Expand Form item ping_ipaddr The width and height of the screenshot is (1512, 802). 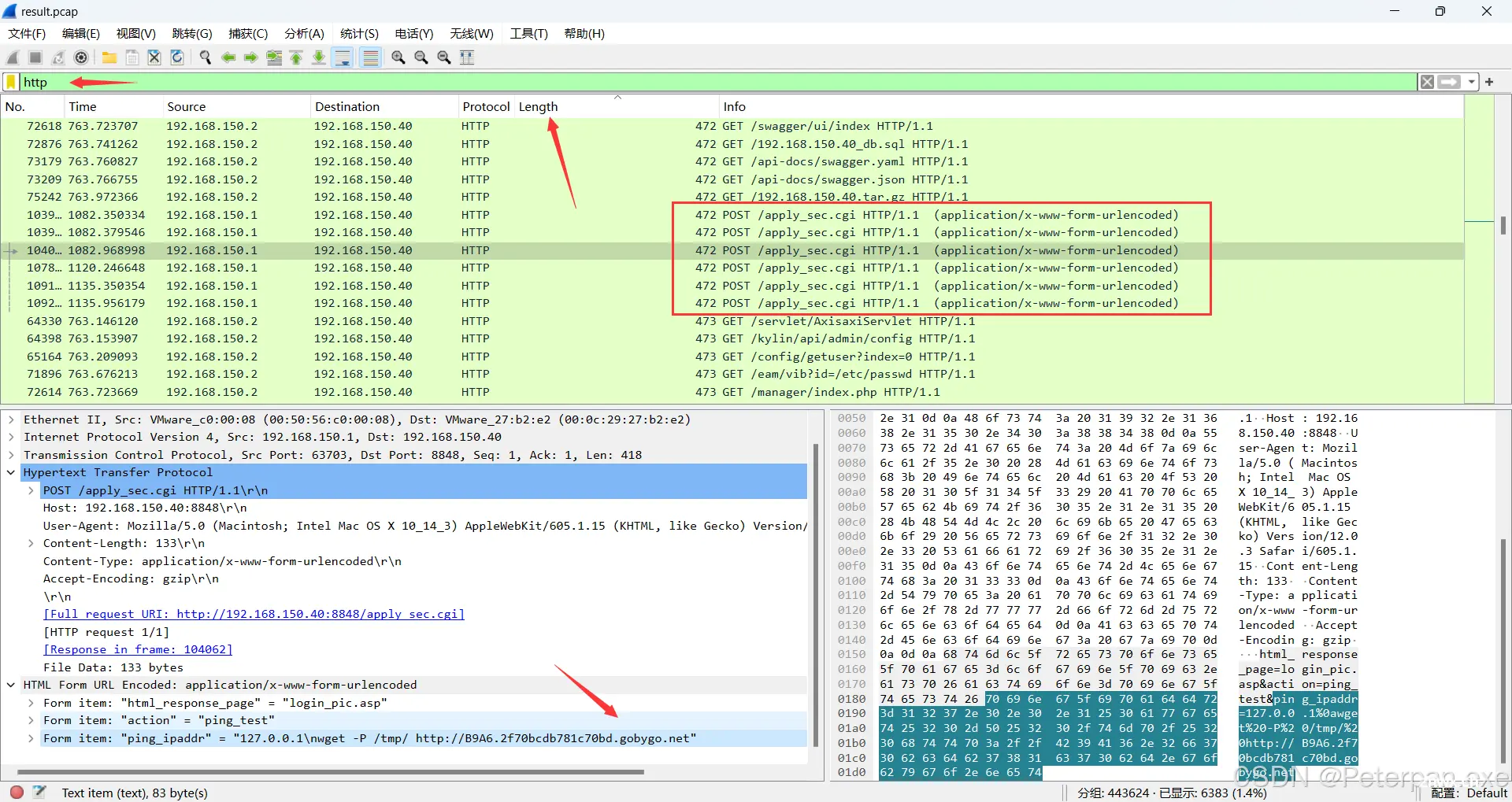coord(31,738)
